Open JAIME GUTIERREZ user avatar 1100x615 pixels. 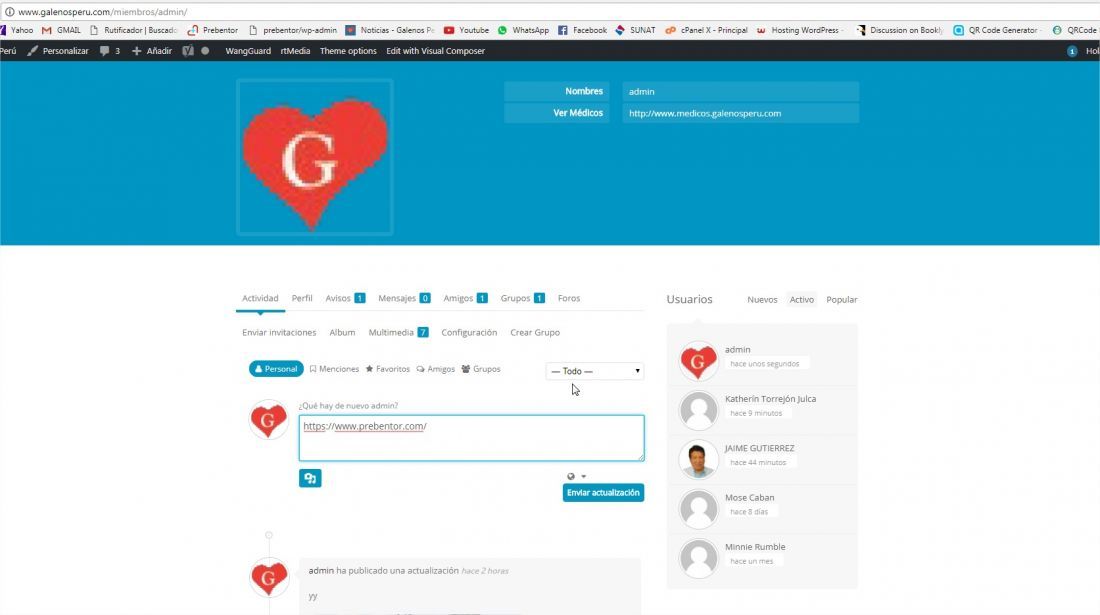click(x=699, y=459)
